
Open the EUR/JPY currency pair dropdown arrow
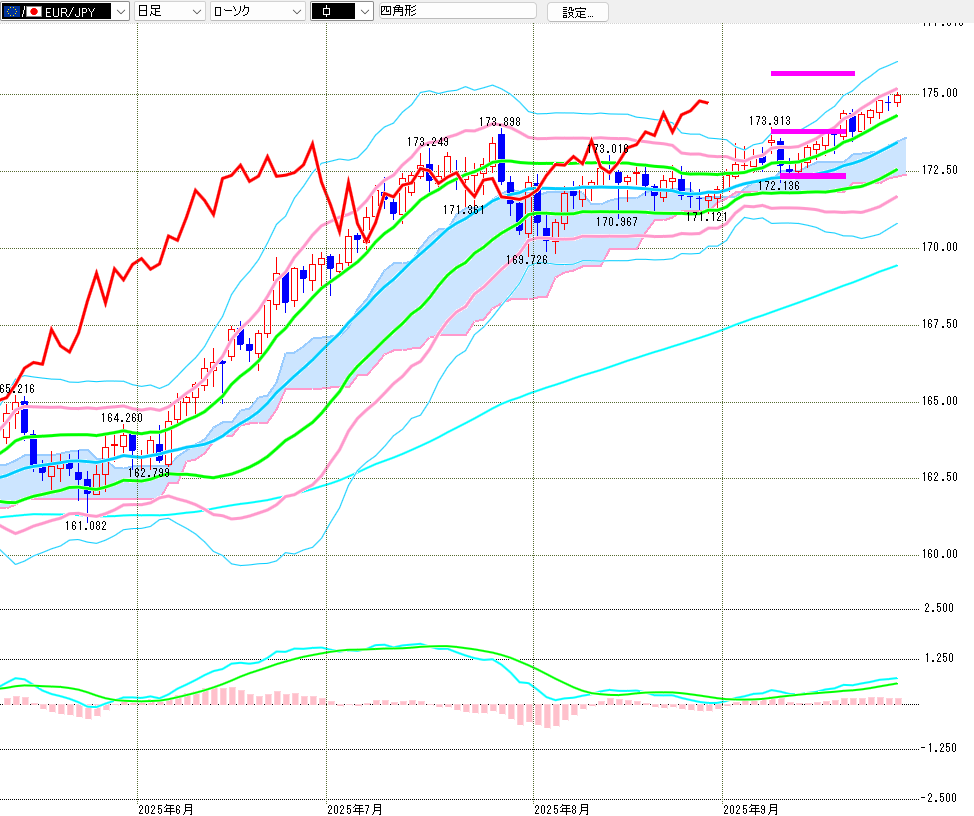point(121,11)
